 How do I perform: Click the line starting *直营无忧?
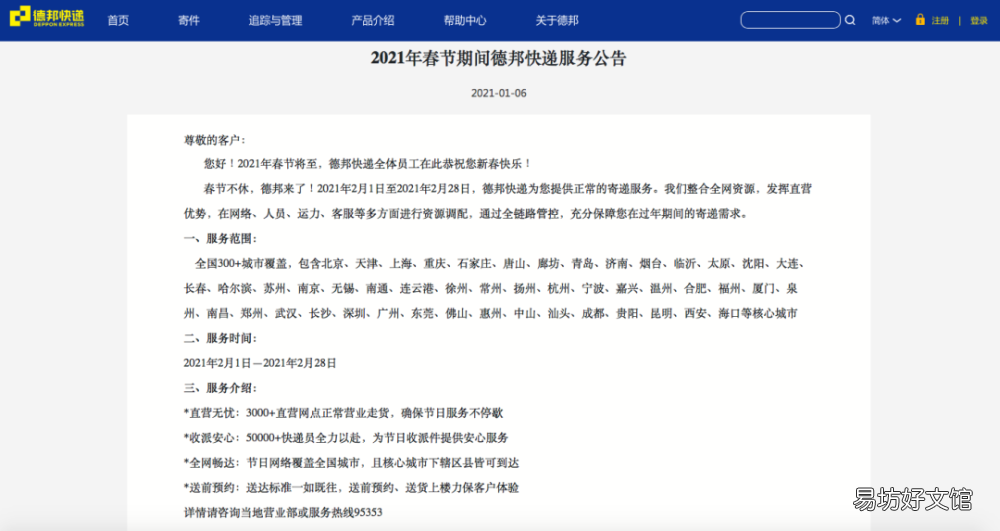pyautogui.click(x=343, y=412)
